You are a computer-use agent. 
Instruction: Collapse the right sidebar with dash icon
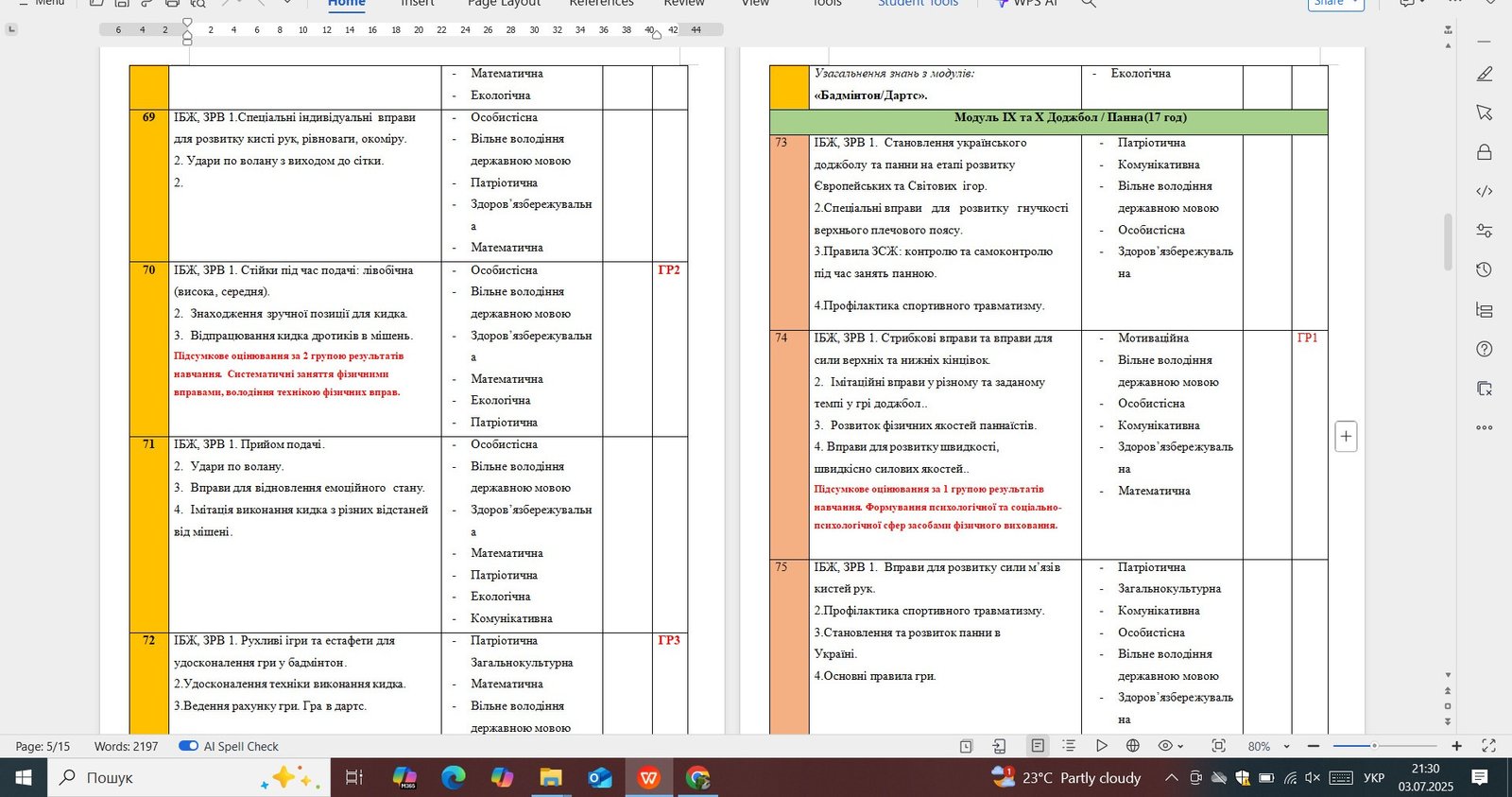[1485, 42]
